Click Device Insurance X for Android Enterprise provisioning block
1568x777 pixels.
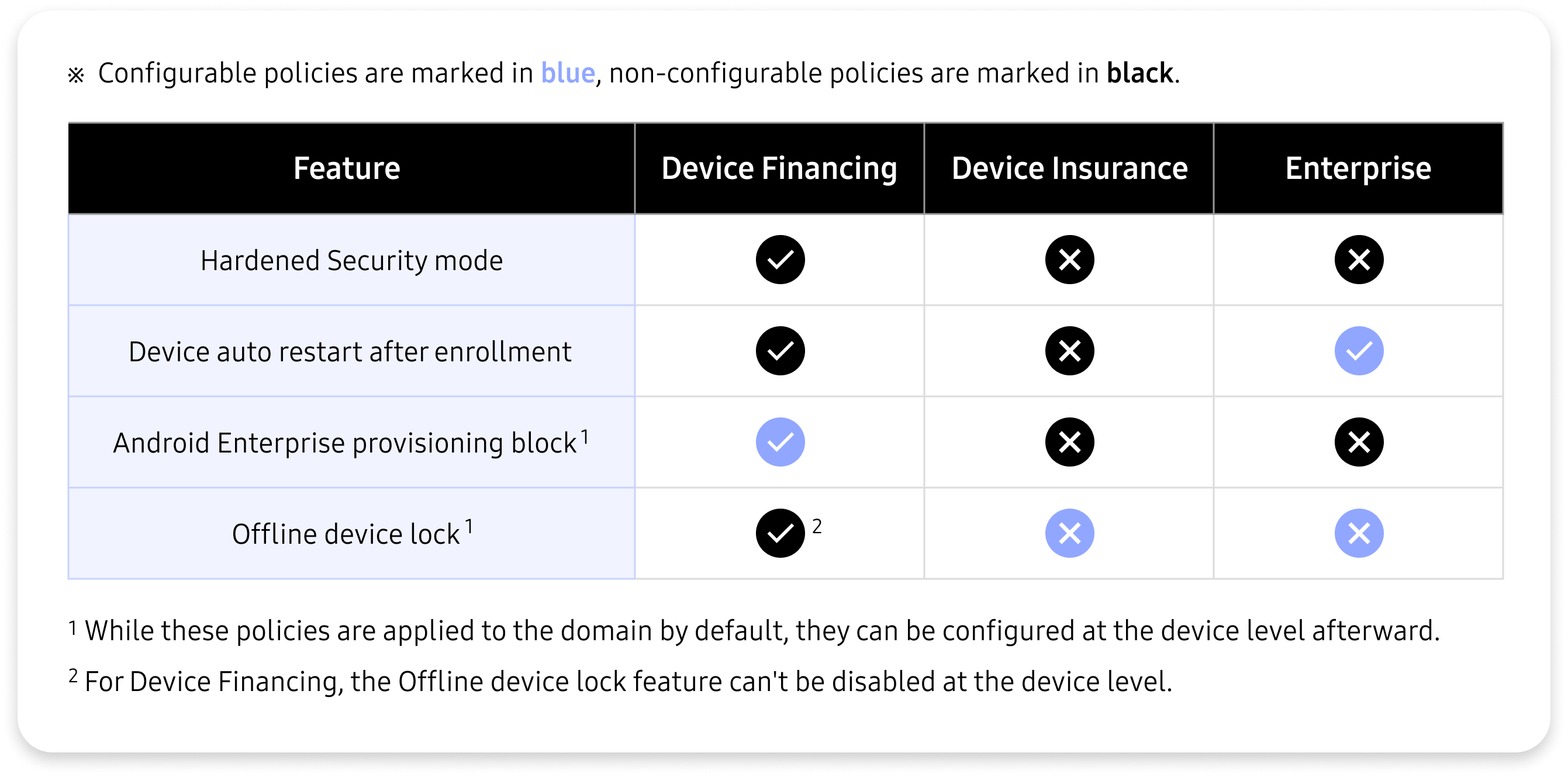click(1069, 442)
